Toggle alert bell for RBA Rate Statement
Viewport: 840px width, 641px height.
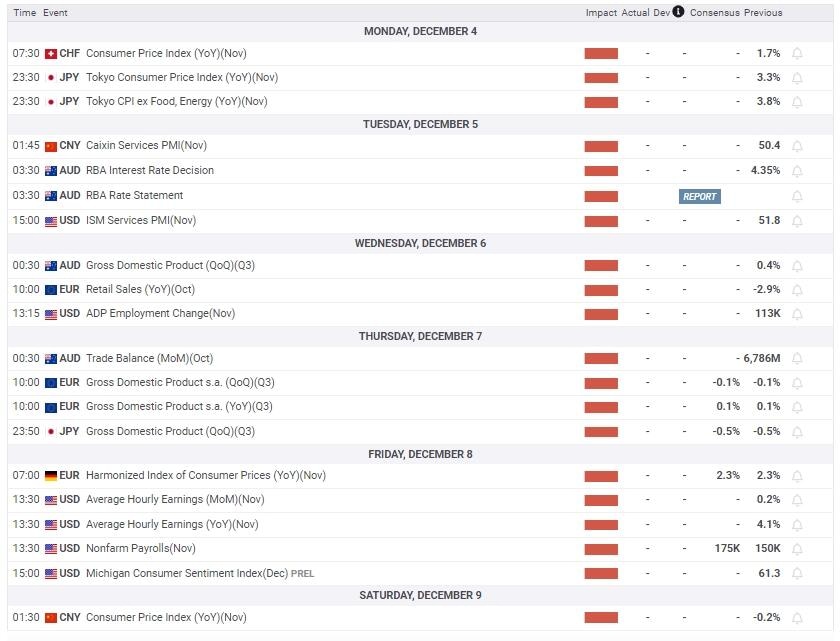tap(797, 197)
